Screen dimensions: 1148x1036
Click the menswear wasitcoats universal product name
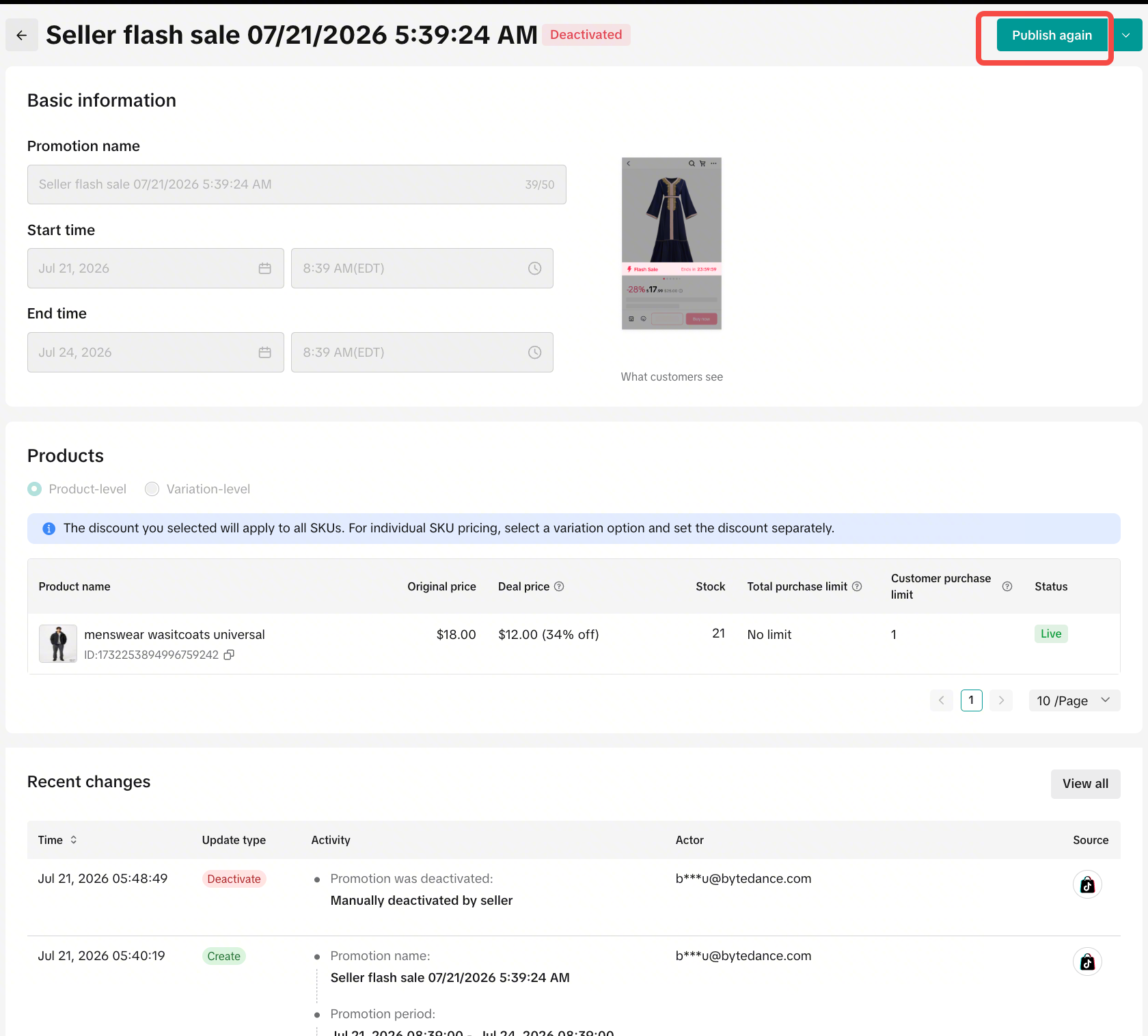[x=175, y=635]
